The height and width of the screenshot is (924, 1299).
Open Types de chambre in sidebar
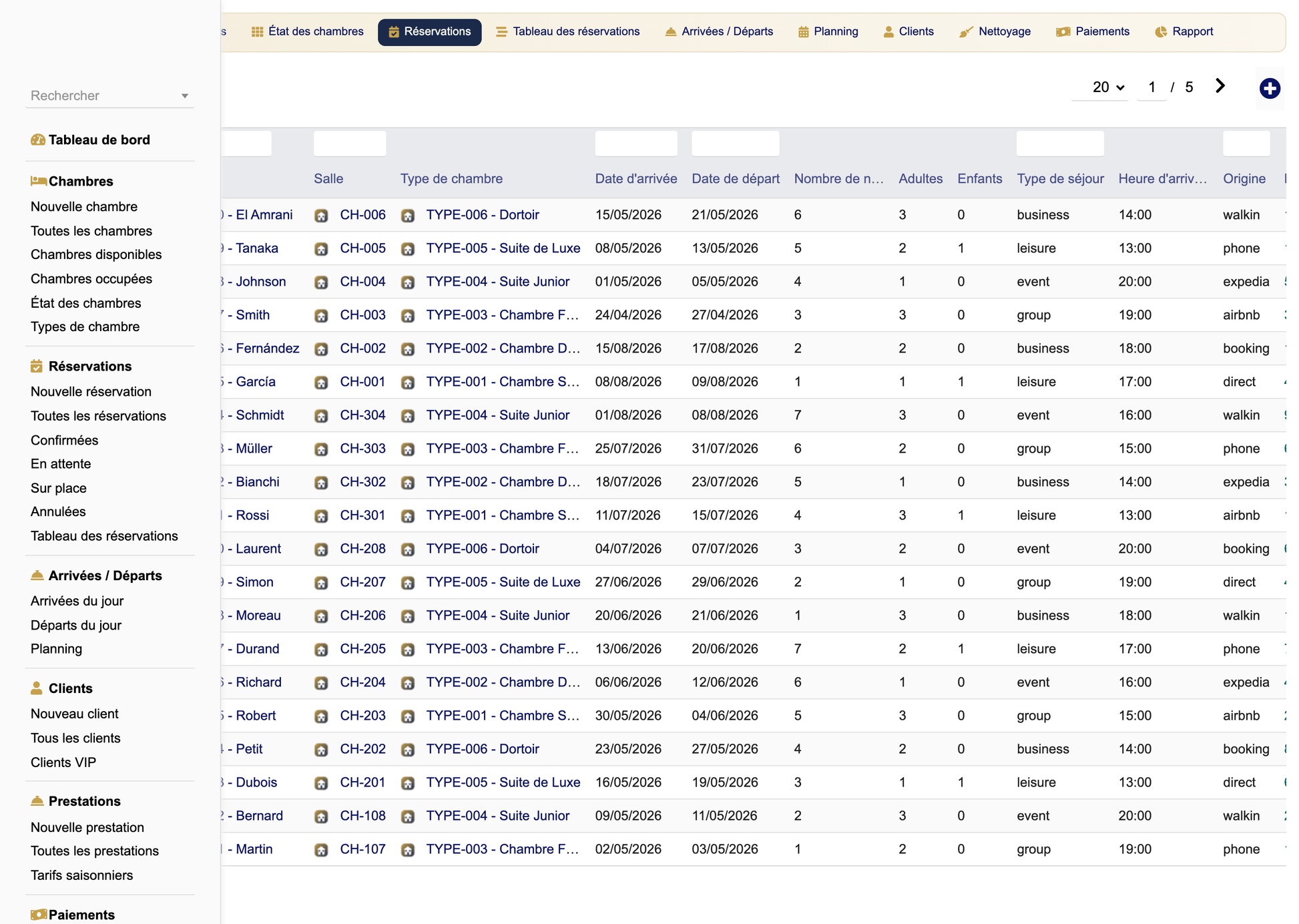[x=85, y=326]
